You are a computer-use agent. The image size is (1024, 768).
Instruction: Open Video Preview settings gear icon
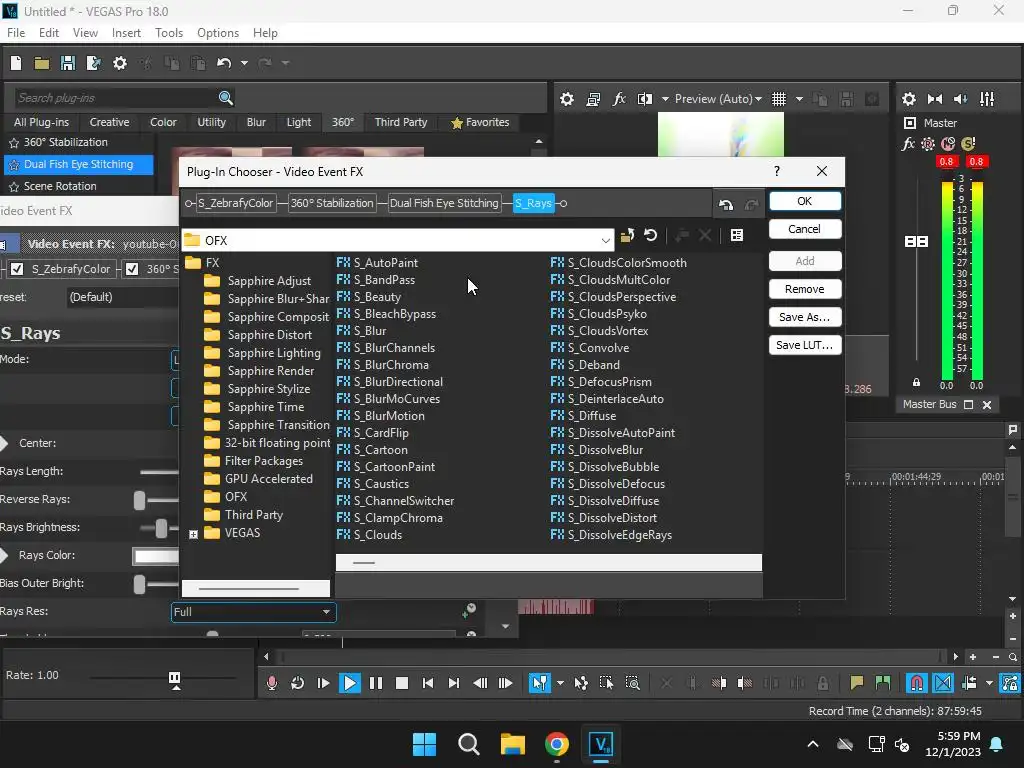567,99
